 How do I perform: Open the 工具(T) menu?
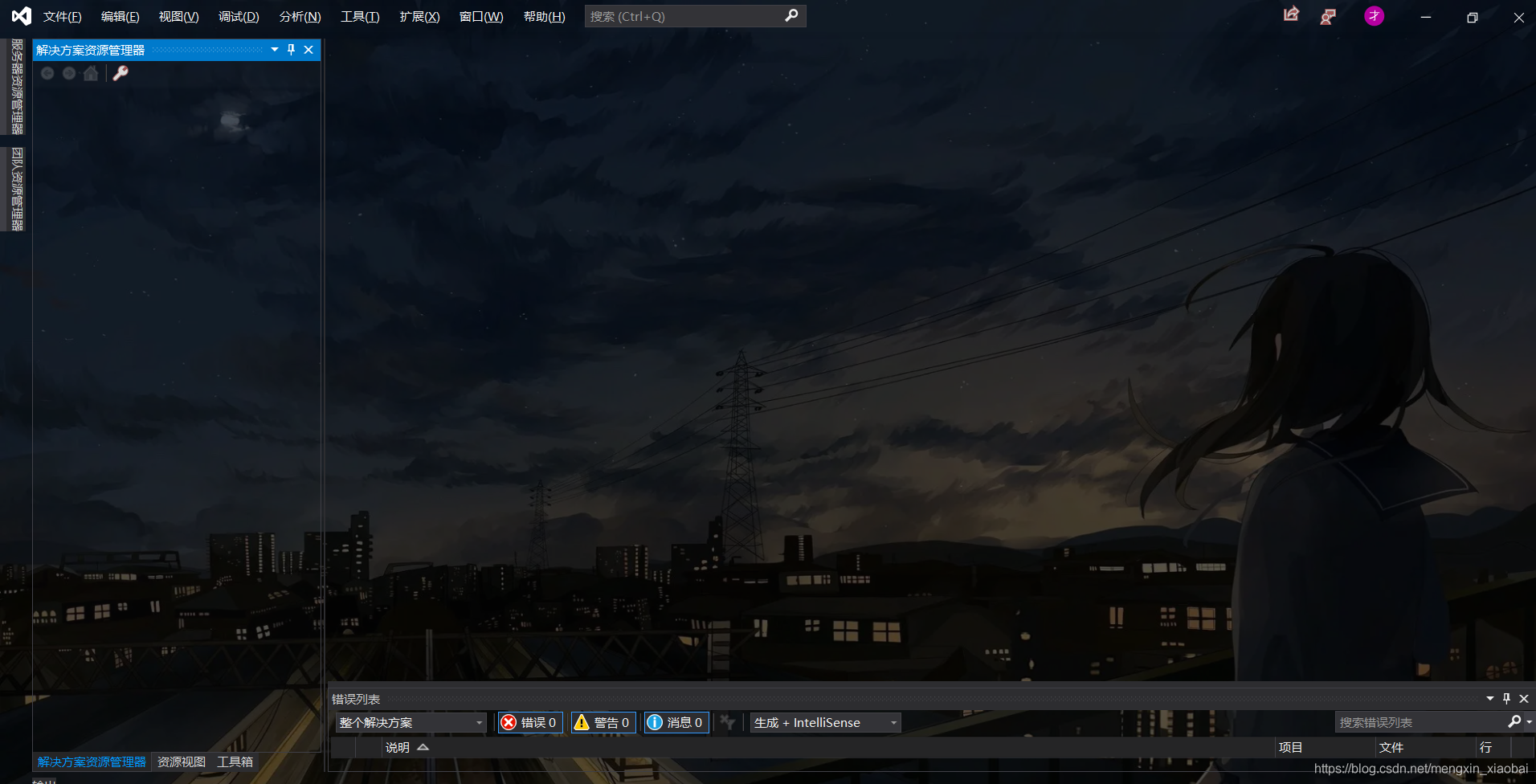coord(360,17)
